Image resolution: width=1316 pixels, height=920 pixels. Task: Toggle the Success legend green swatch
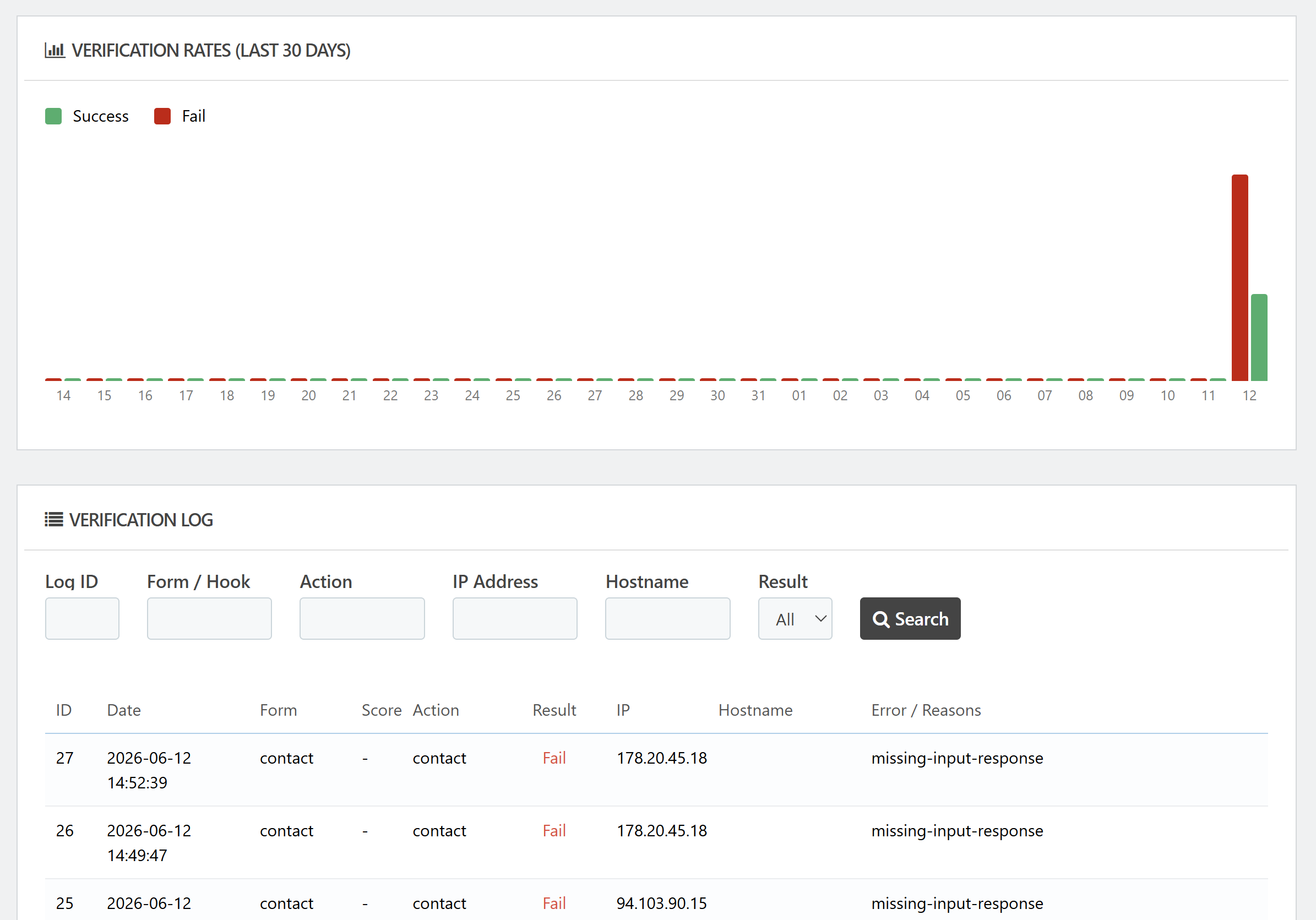coord(53,116)
